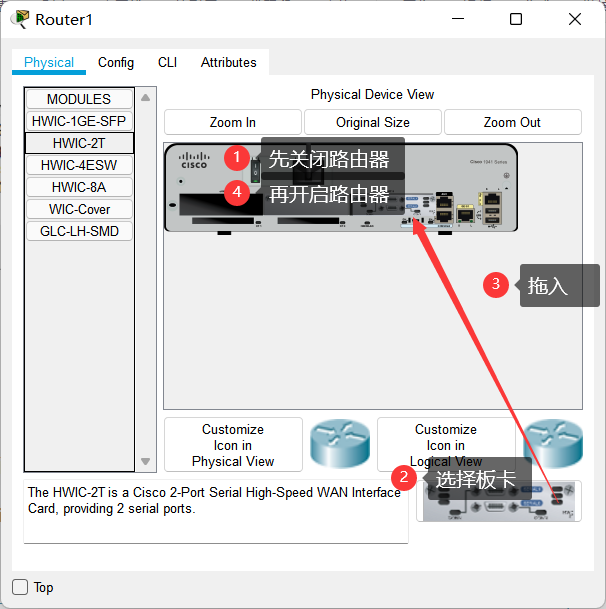
Task: Click Customize Icon in Physical View
Action: point(233,445)
